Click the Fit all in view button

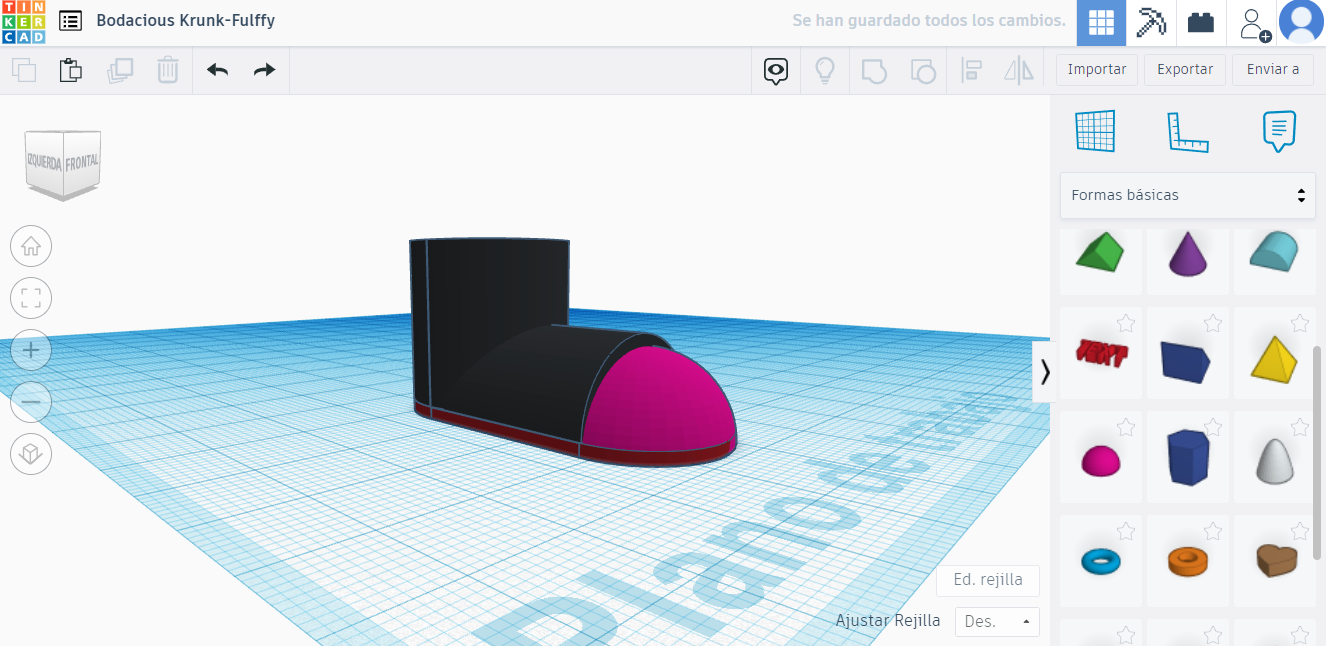coord(31,298)
